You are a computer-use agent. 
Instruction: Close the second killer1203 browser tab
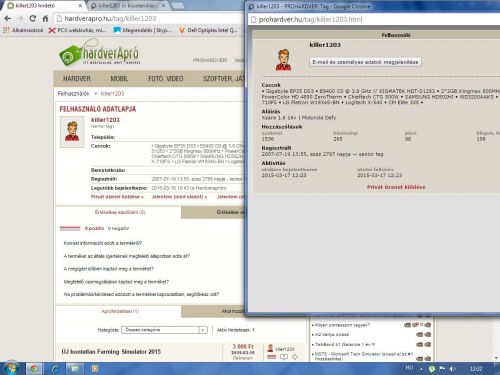pos(163,6)
